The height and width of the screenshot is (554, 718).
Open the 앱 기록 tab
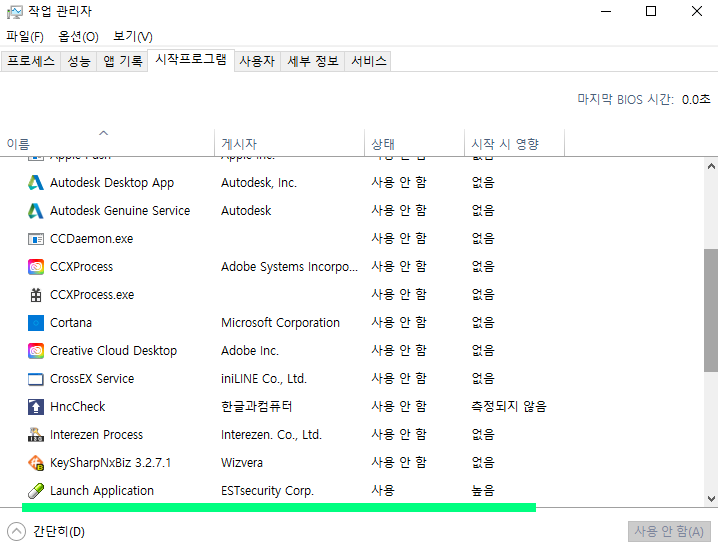coord(122,61)
